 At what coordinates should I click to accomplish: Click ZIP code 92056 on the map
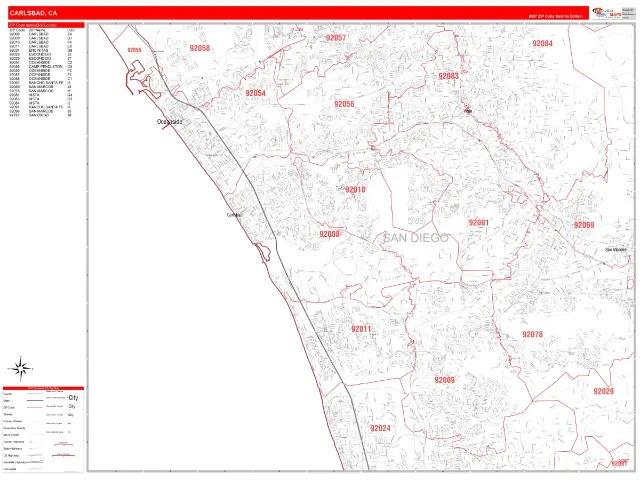(x=344, y=104)
